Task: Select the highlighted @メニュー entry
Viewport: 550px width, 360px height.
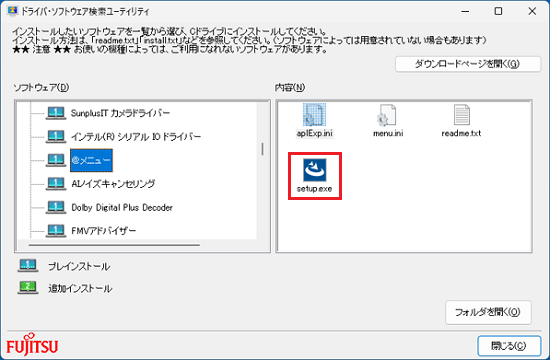Action: [91, 160]
